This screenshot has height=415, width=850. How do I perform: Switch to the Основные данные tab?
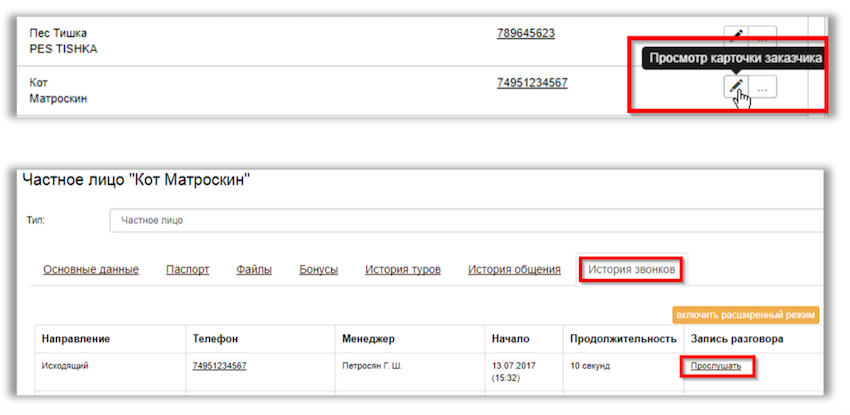(x=91, y=270)
